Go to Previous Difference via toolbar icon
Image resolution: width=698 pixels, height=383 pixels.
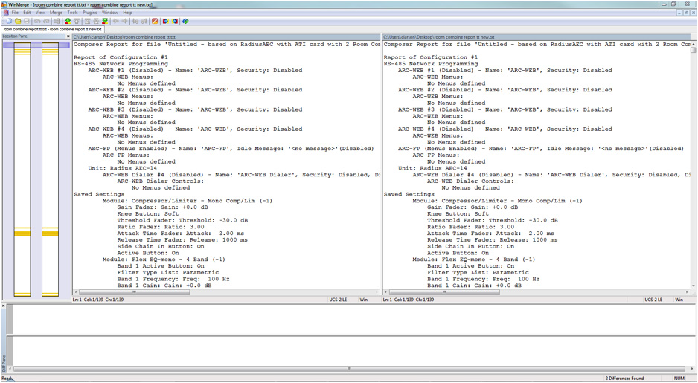tap(77, 21)
